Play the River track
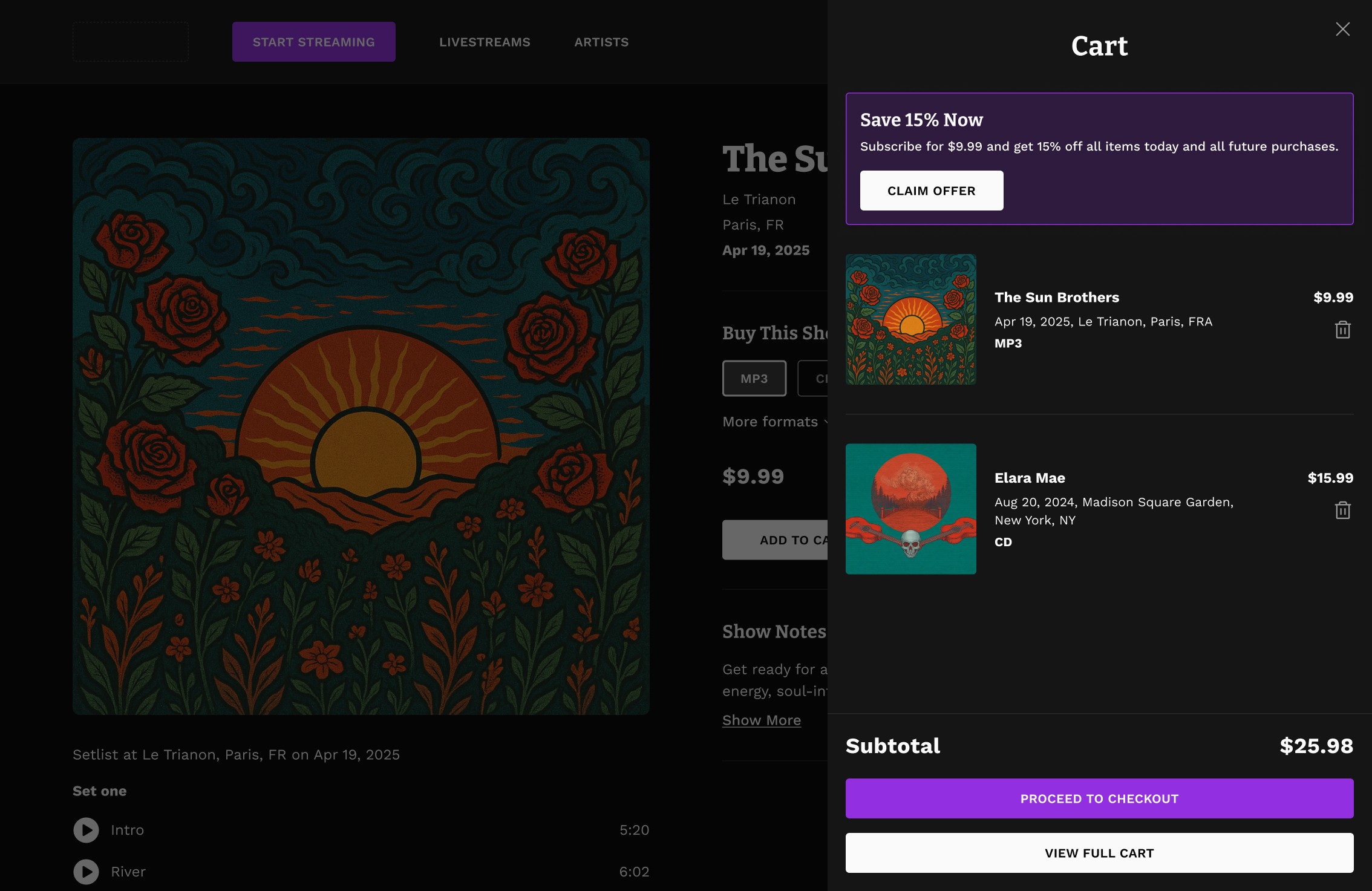Viewport: 1372px width, 891px height. [86, 872]
